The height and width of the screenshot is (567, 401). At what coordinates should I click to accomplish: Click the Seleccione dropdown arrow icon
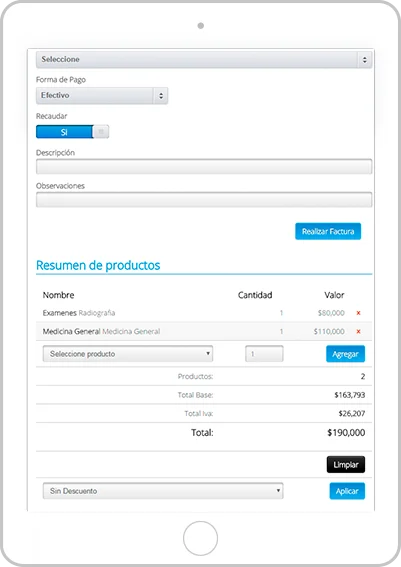click(365, 60)
